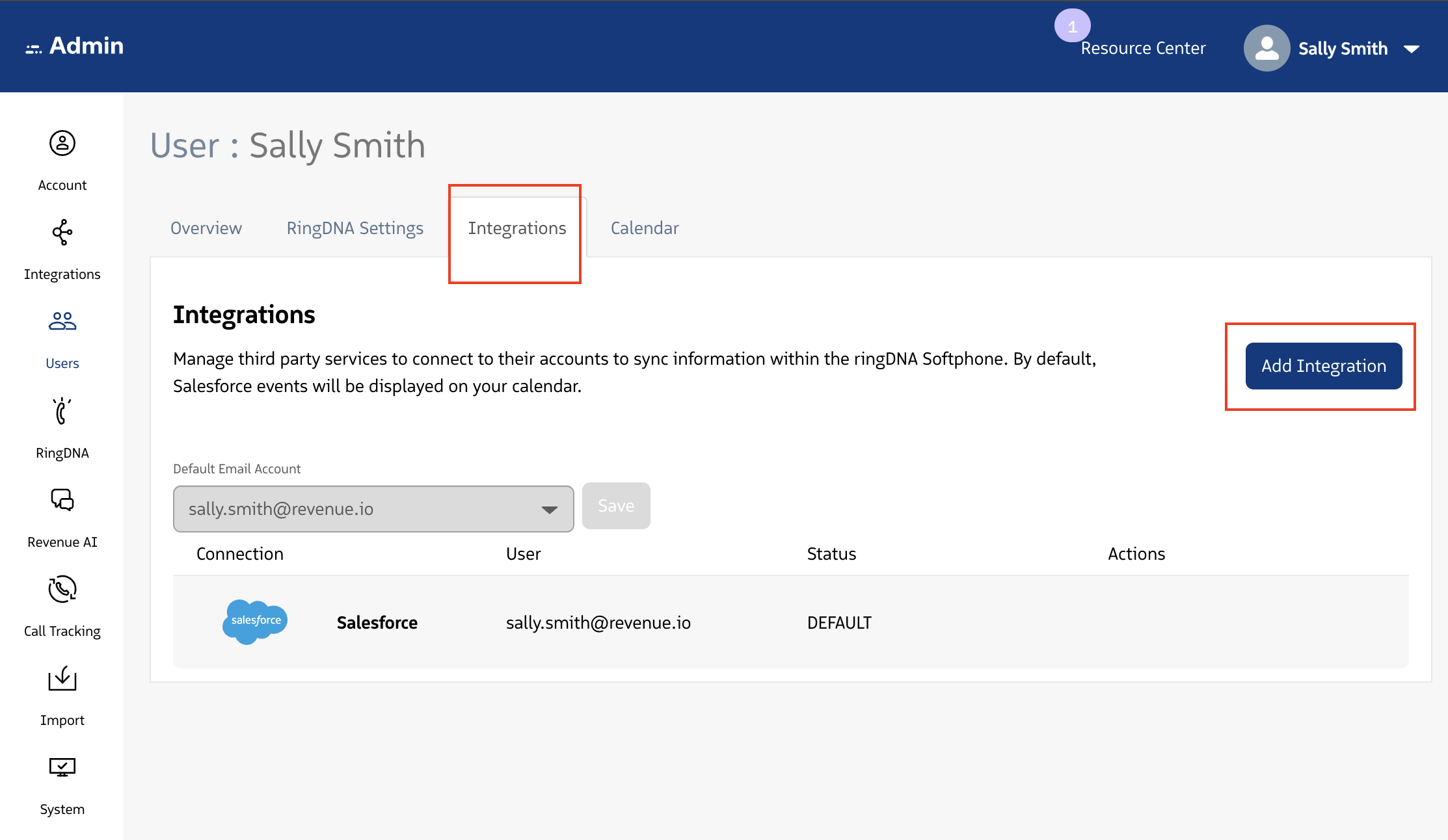Open the RingDNA sidebar icon
This screenshot has width=1448, height=840.
62,411
